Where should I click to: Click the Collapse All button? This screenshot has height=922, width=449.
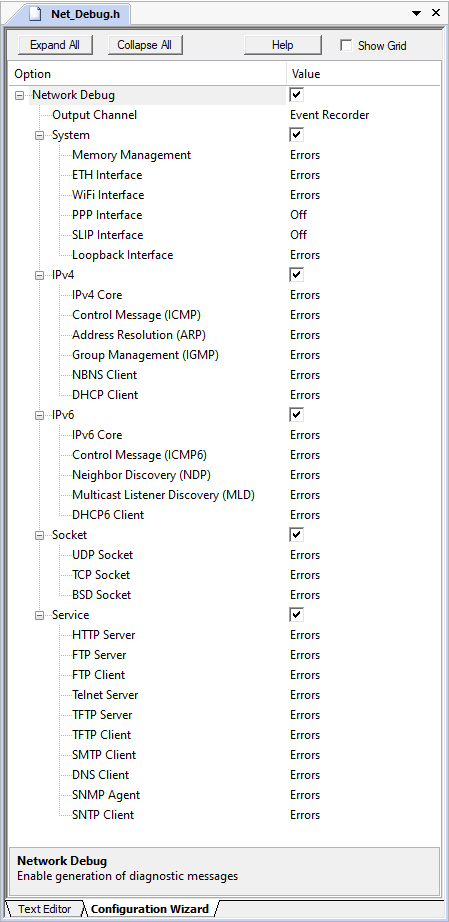(145, 45)
